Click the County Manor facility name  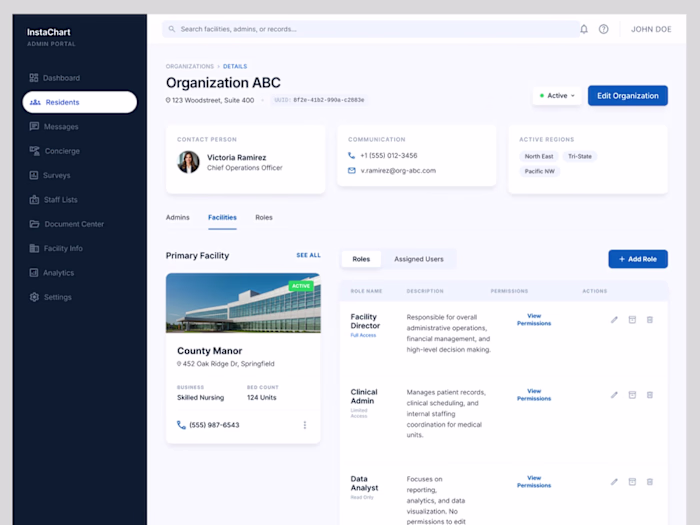(209, 351)
